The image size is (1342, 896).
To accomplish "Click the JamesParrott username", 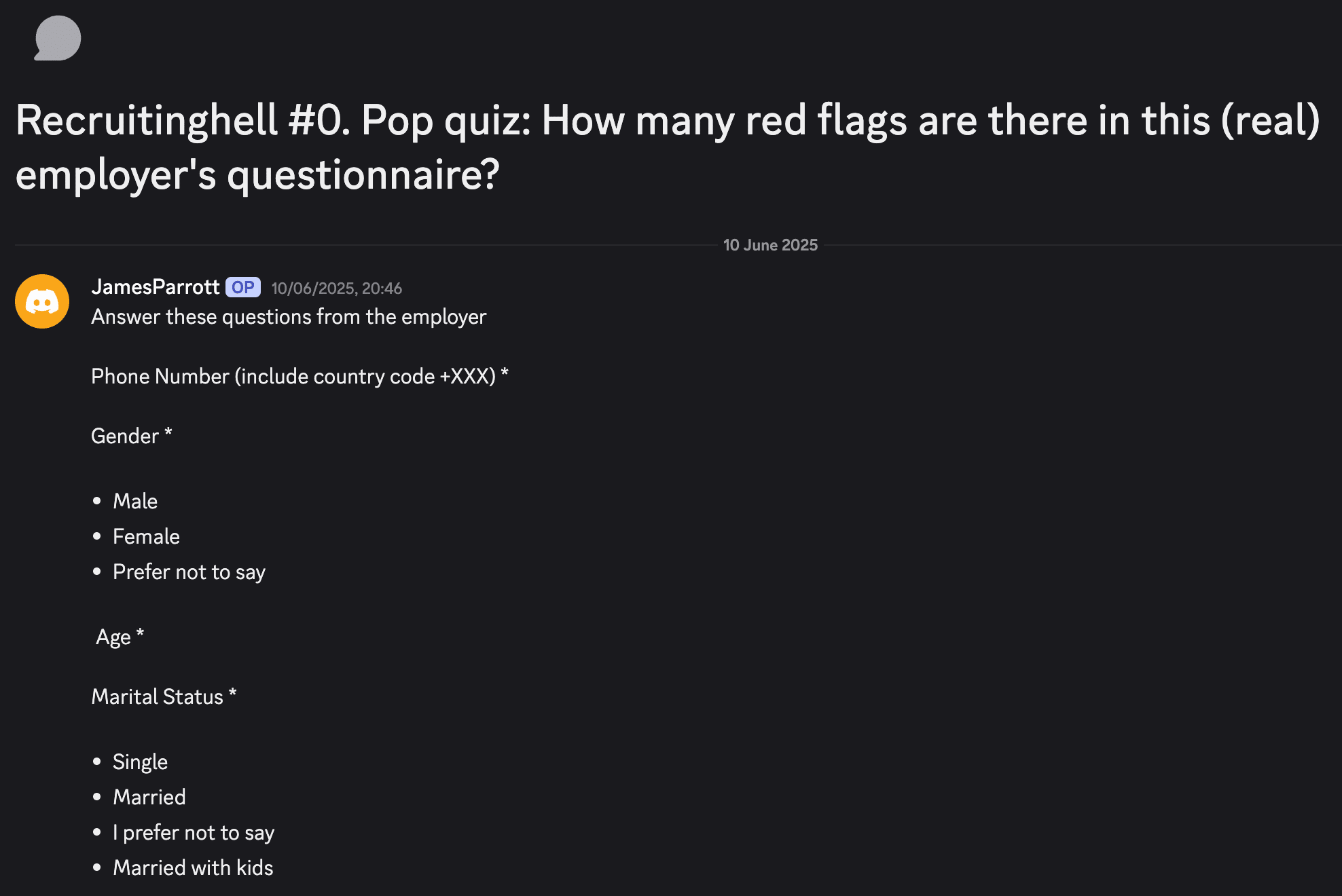I will point(155,287).
